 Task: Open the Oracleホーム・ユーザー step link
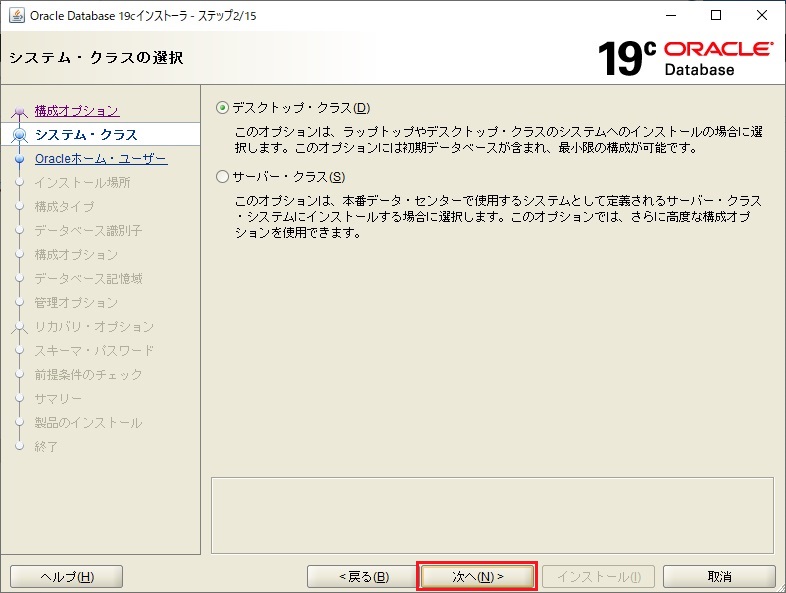click(x=101, y=158)
